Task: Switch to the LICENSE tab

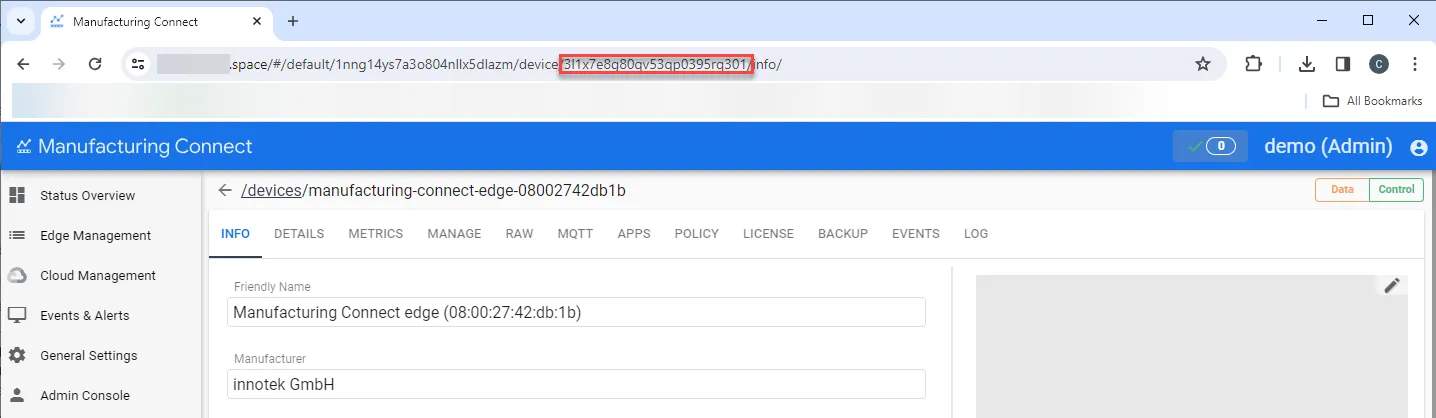Action: click(x=768, y=234)
